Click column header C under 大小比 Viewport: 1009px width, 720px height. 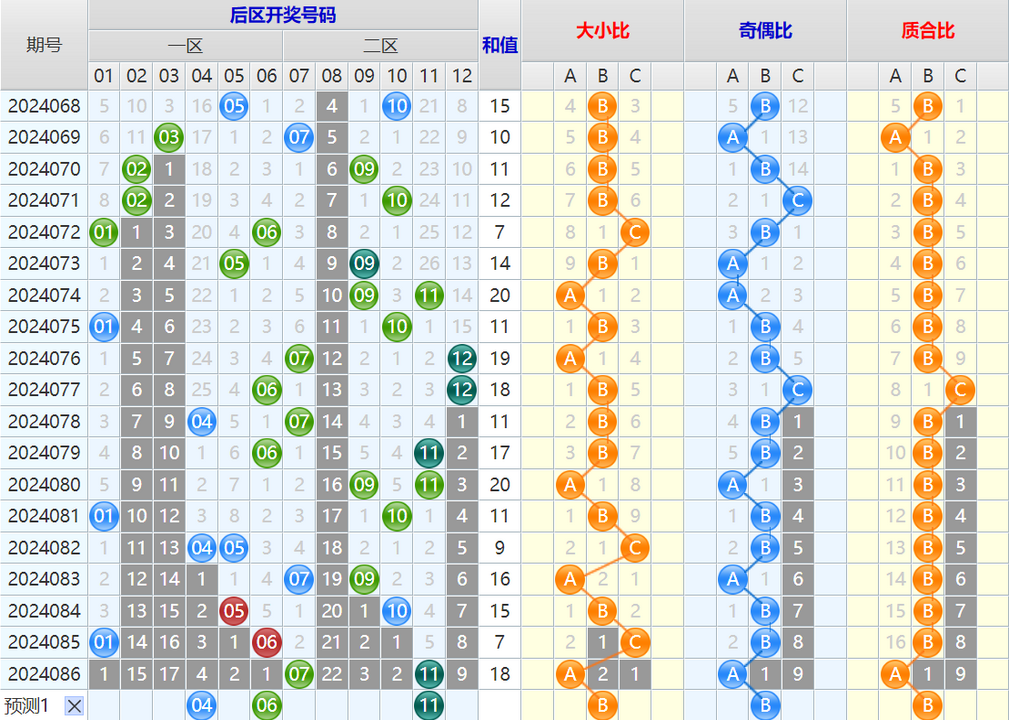click(x=634, y=76)
